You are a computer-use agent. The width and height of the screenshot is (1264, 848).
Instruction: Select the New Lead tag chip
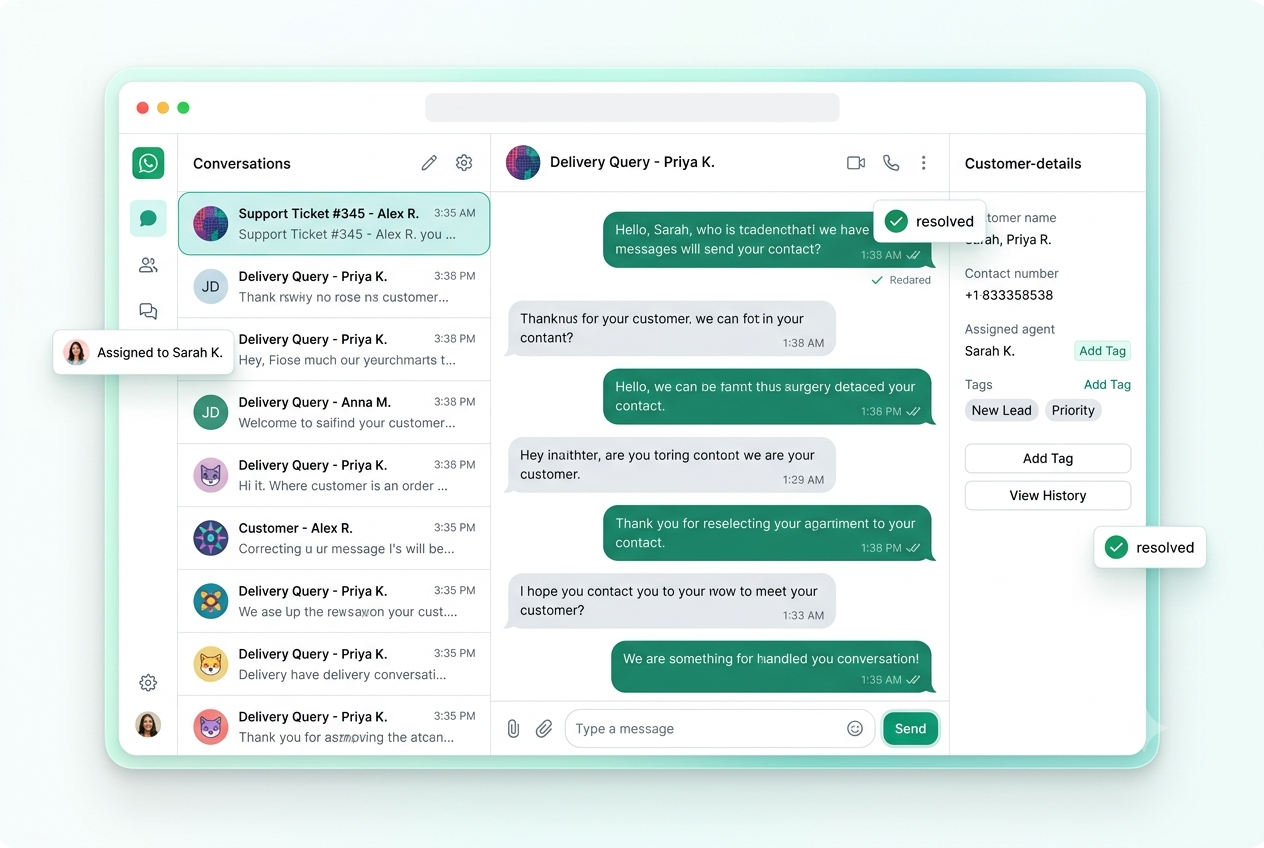[1001, 411]
